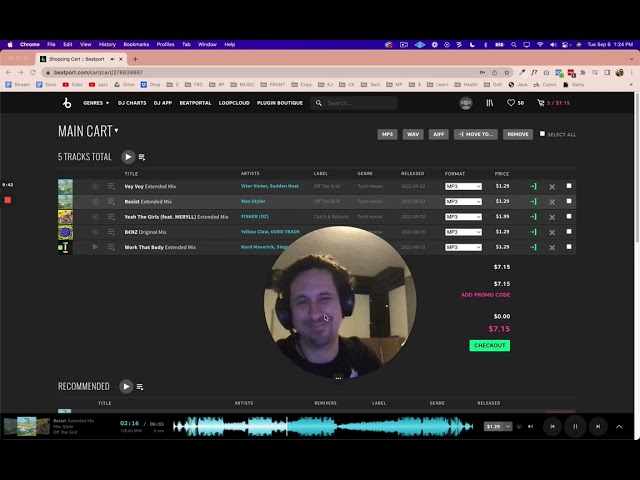
Task: Skip to previous track in player
Action: (552, 427)
